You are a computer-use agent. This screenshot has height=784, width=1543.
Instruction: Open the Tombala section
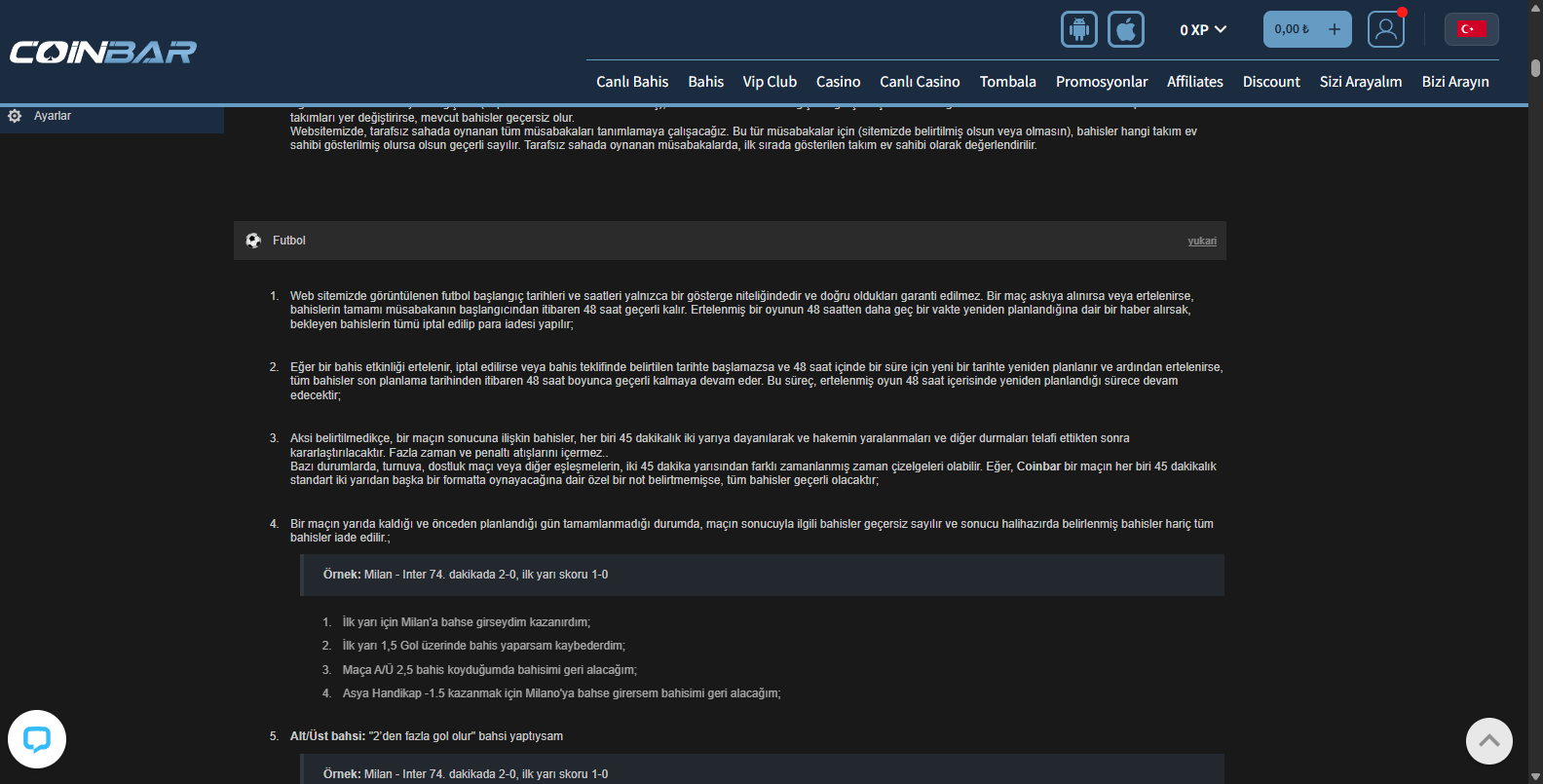(1007, 82)
